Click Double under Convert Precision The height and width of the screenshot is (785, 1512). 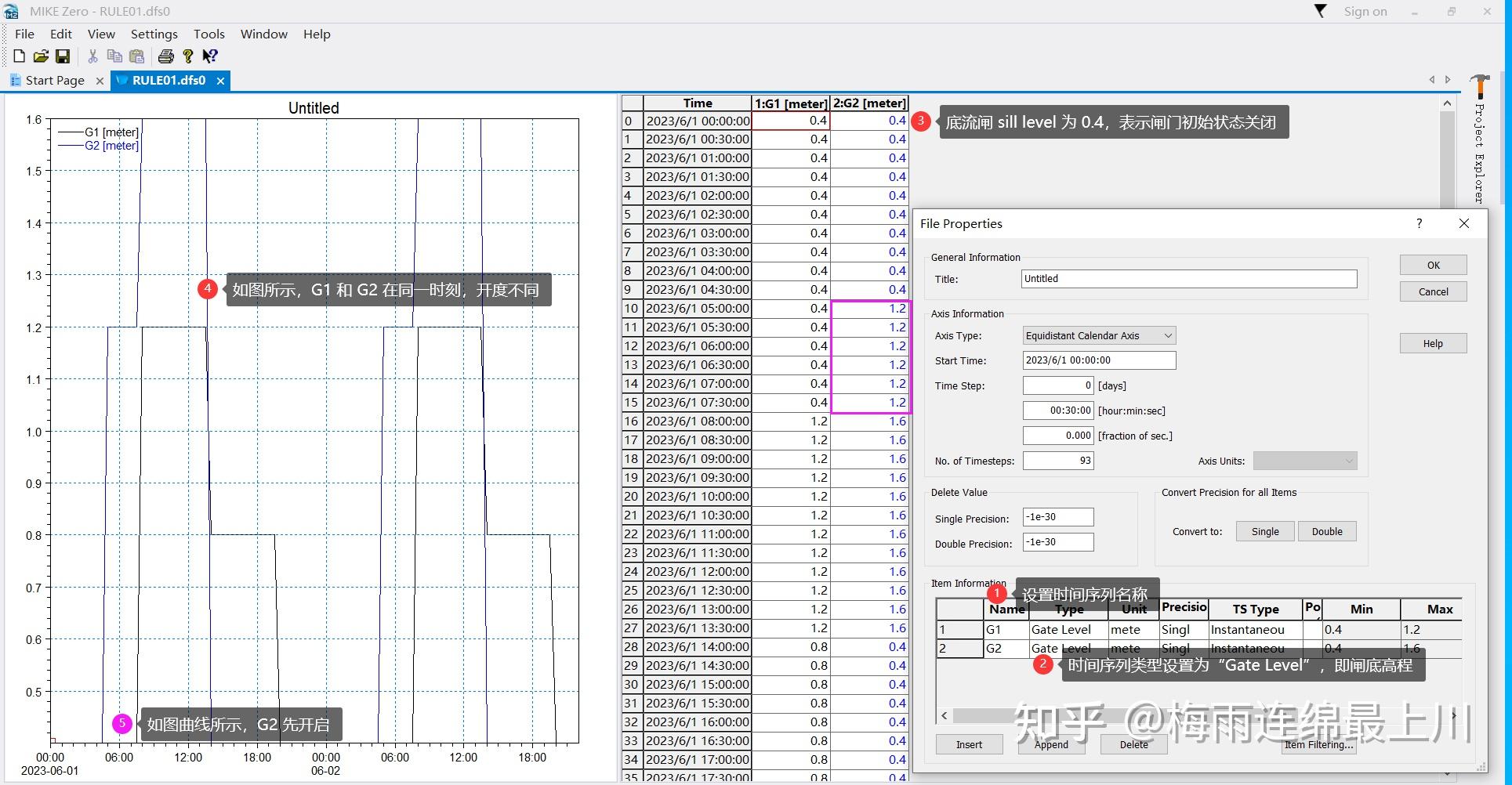[1326, 532]
